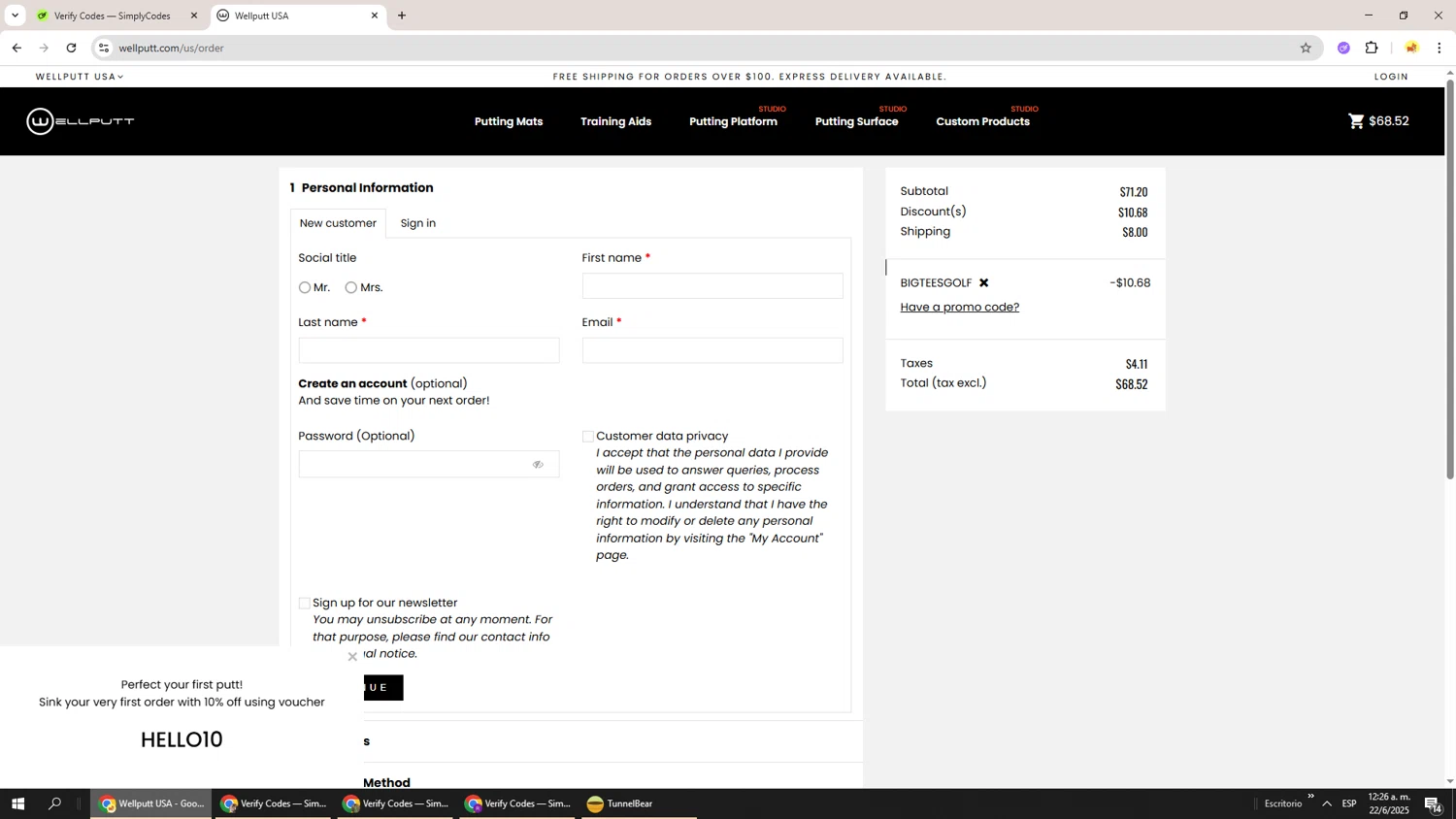Select the New customer tab

(x=338, y=223)
